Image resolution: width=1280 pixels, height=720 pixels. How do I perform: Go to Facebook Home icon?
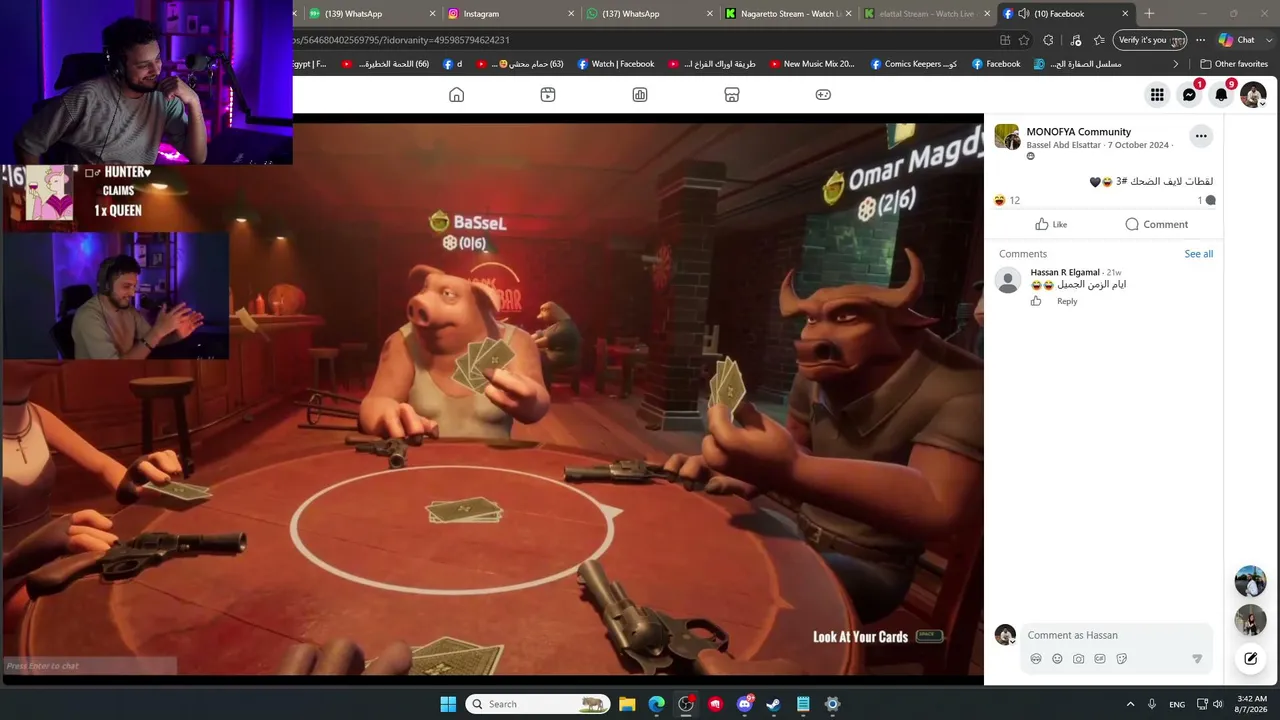point(456,94)
